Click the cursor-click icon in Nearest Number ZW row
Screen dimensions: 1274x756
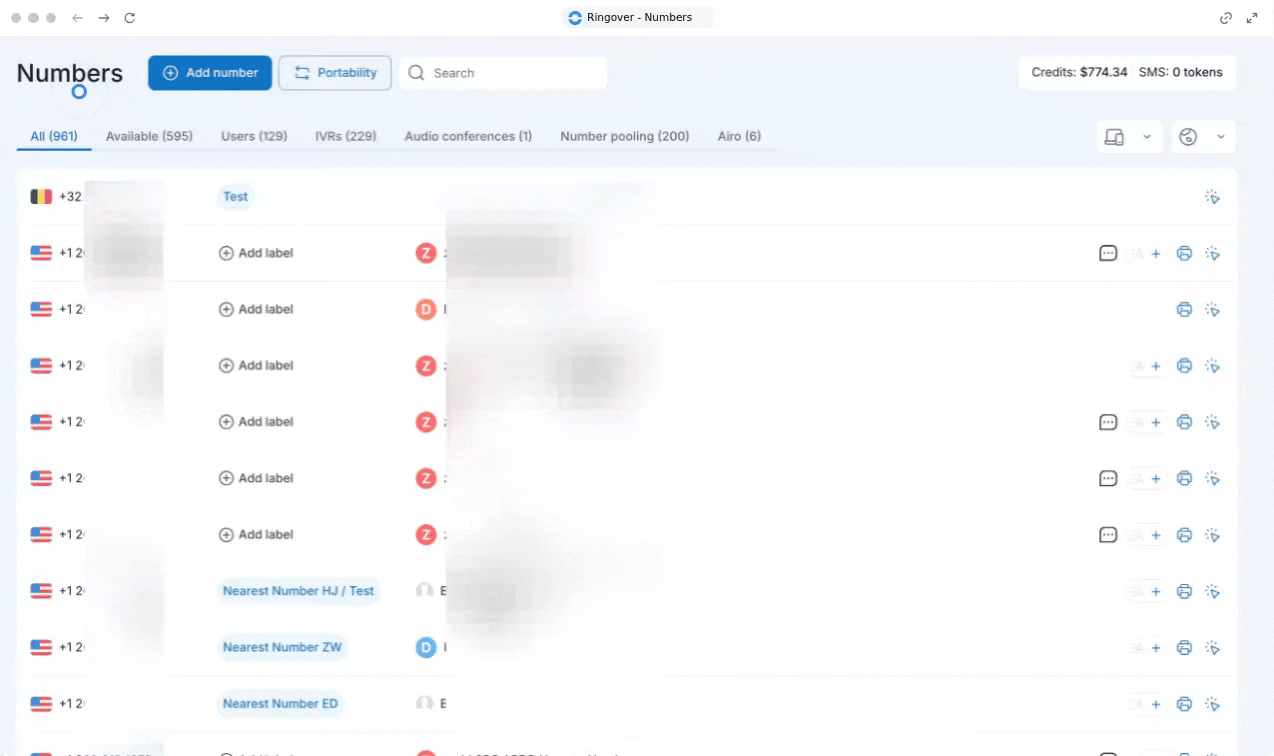pos(1212,648)
